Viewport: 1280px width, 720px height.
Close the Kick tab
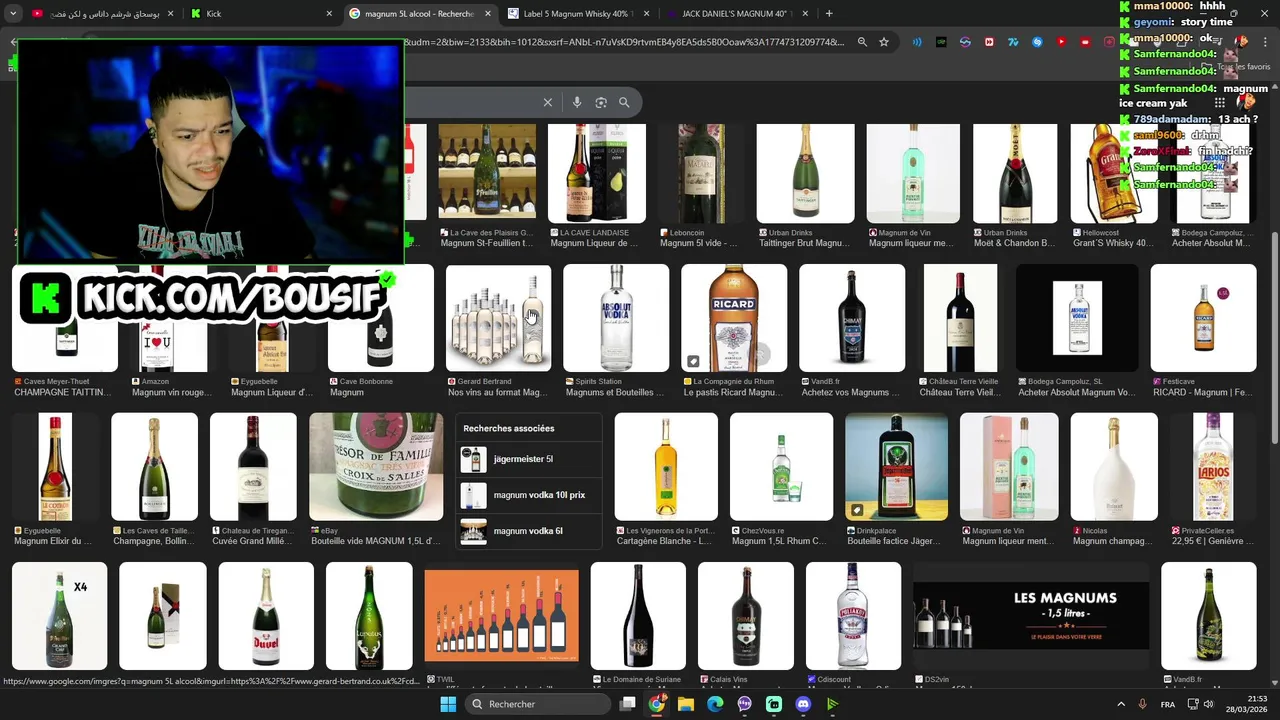[x=329, y=14]
